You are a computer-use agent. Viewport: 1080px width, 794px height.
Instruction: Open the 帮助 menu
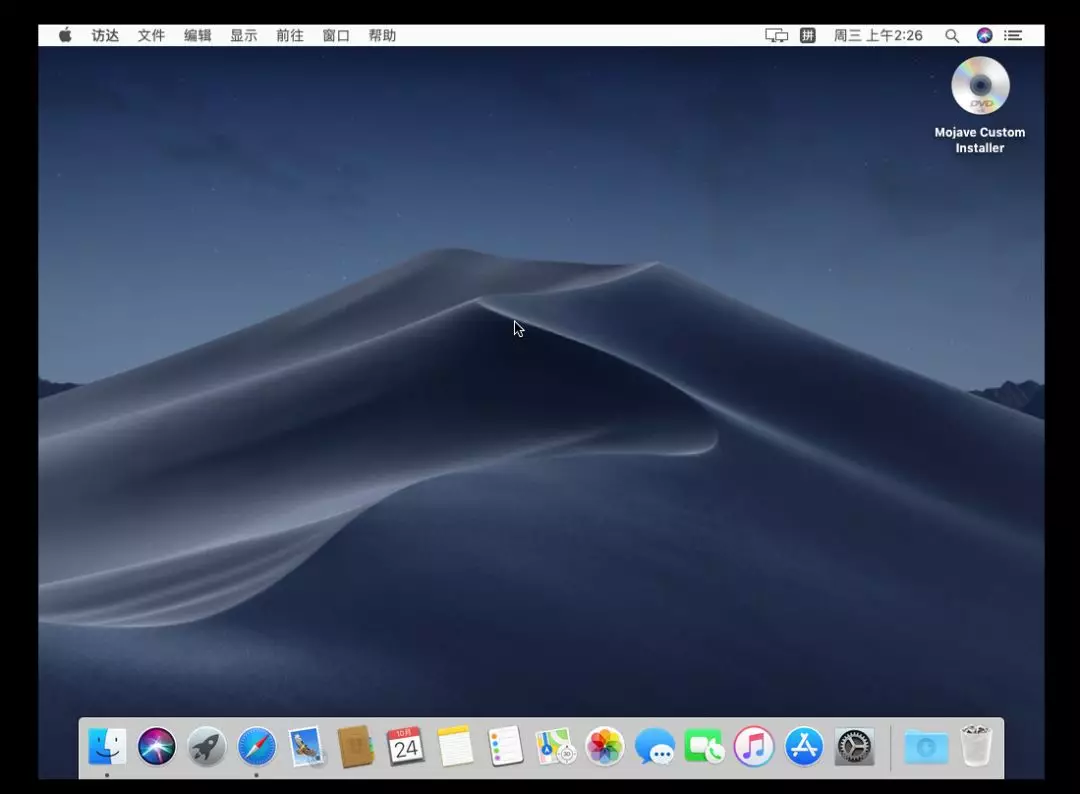[382, 35]
